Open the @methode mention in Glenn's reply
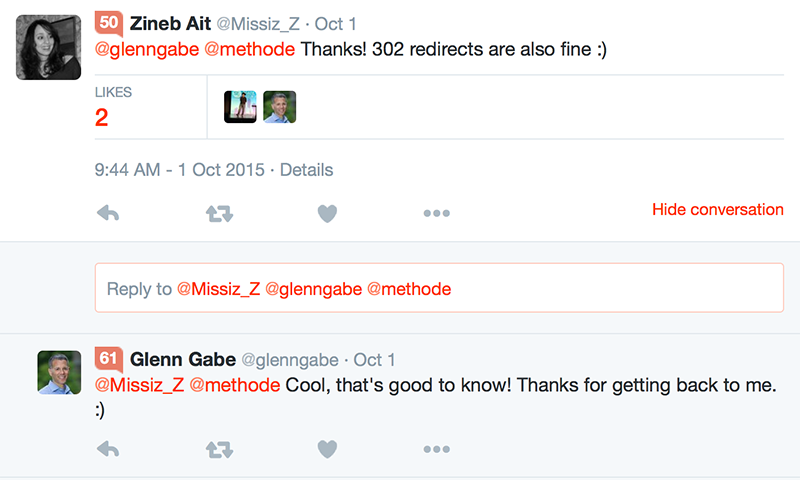The height and width of the screenshot is (480, 800). (235, 385)
